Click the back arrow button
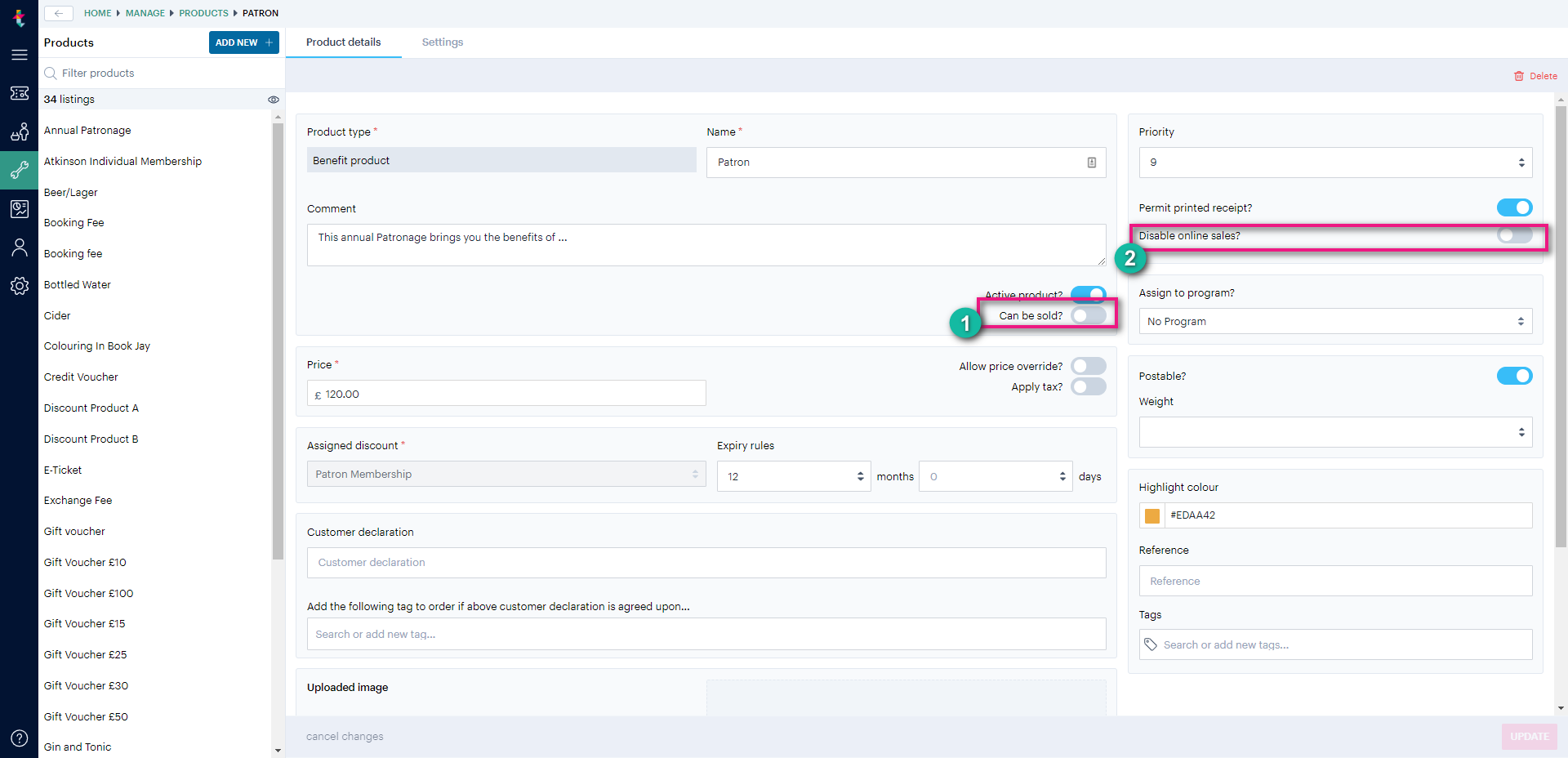The image size is (1568, 758). tap(58, 13)
